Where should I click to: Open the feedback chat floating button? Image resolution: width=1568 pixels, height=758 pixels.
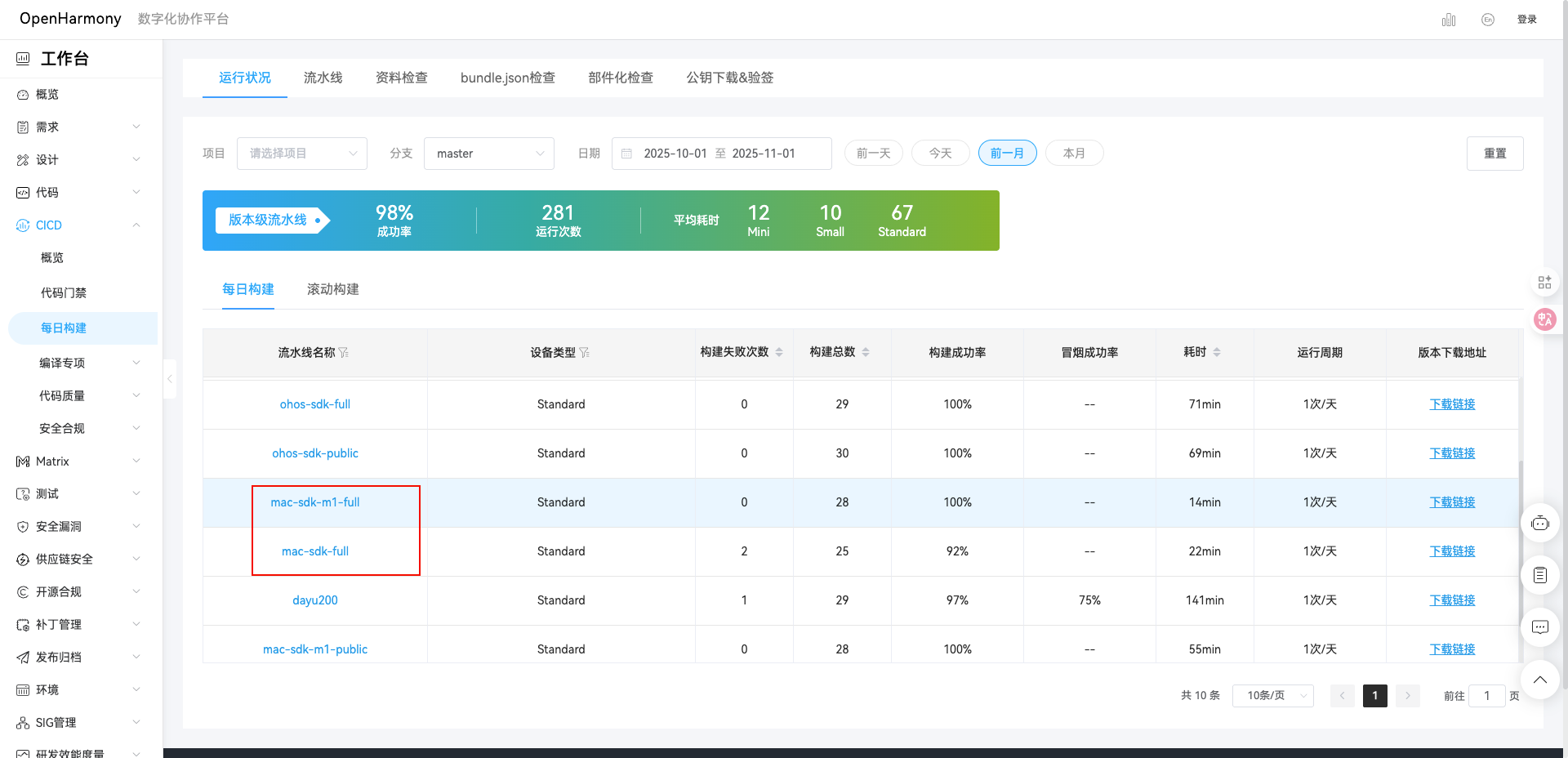[1540, 627]
